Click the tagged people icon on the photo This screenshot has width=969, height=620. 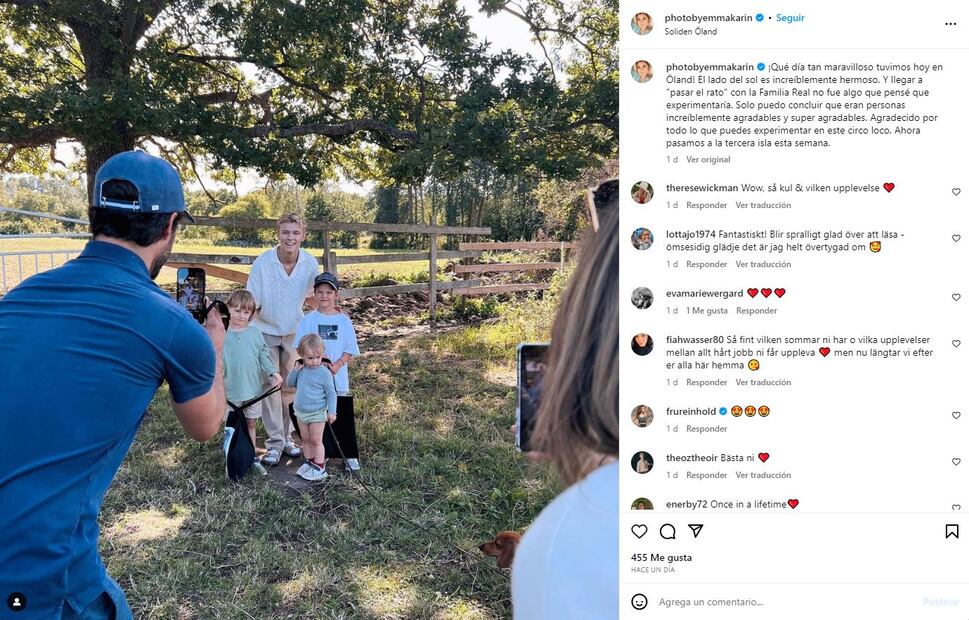(x=17, y=601)
